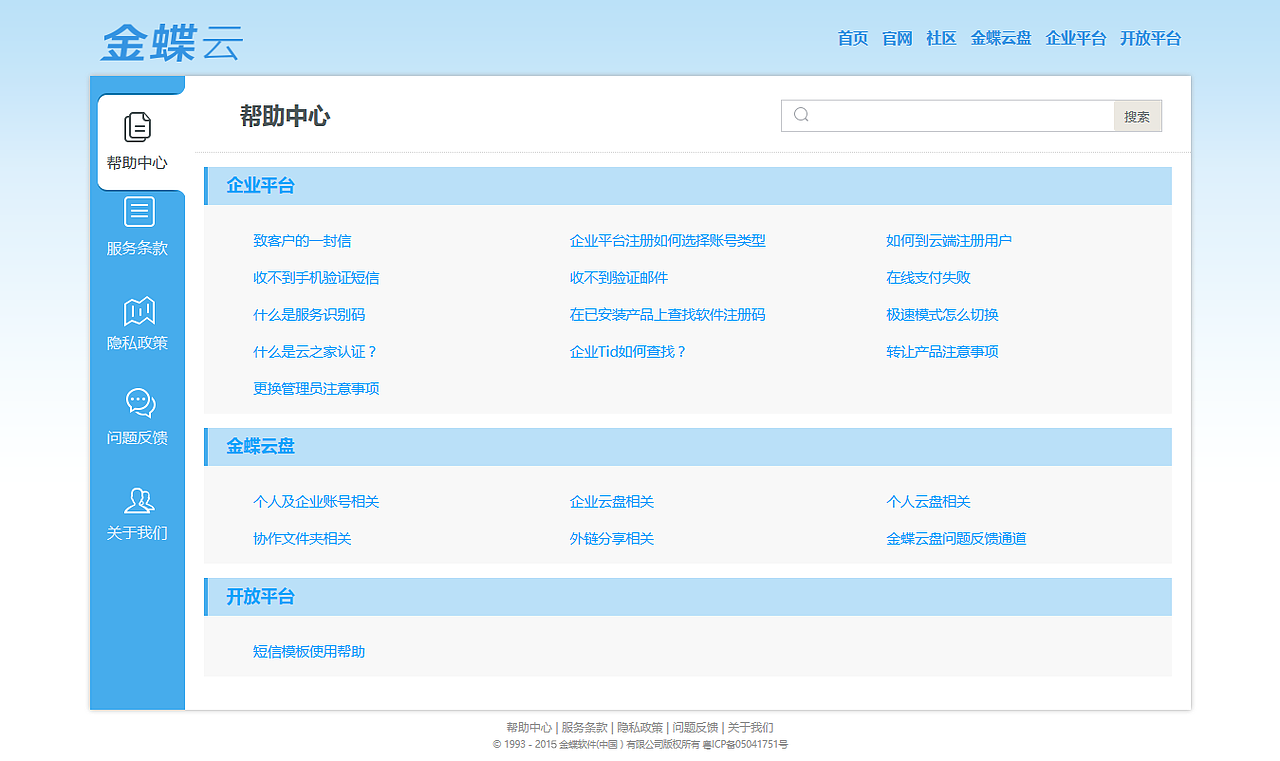Open 转让产品注意事项 article

(942, 352)
